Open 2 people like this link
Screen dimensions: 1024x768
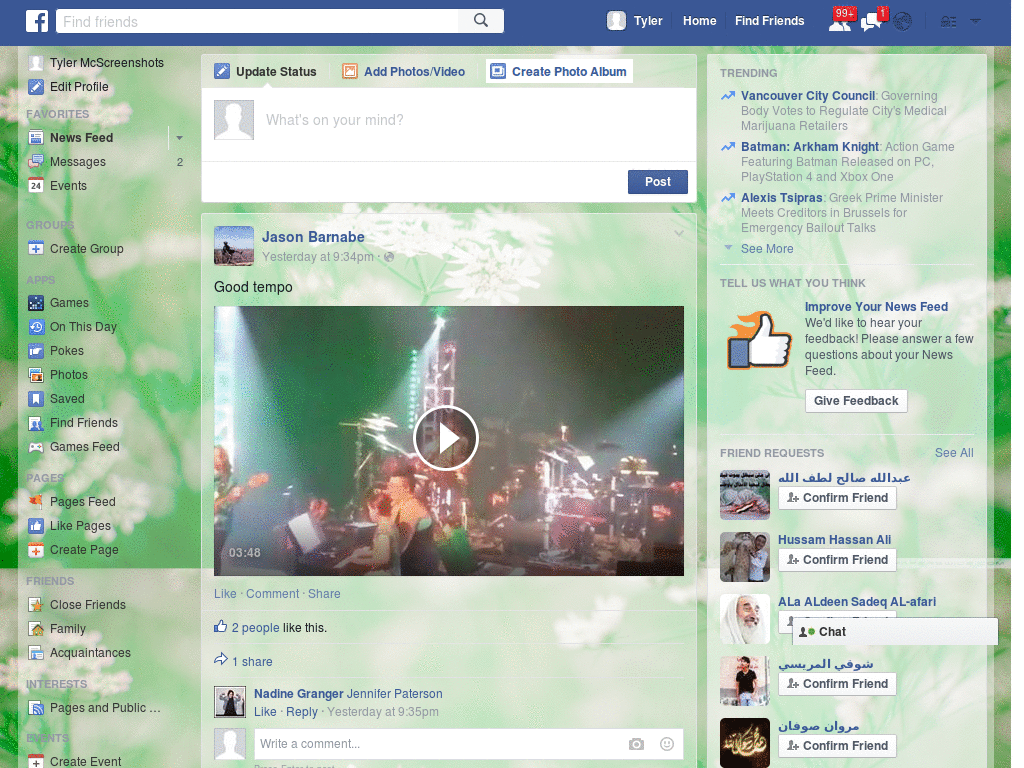click(255, 628)
